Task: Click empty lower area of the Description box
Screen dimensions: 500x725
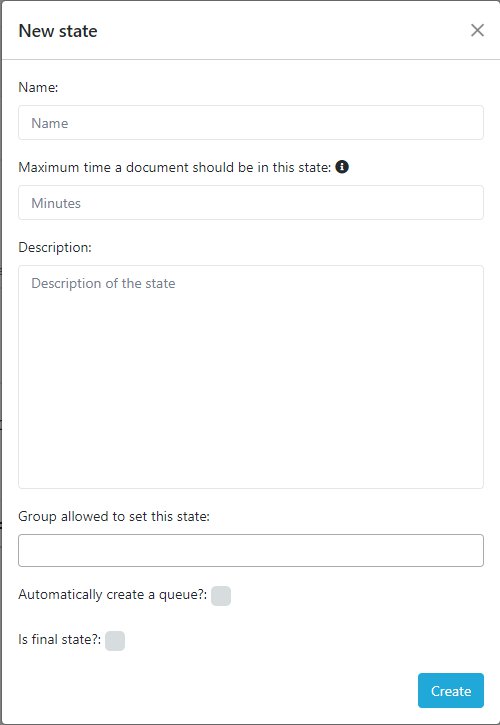Action: click(x=251, y=416)
